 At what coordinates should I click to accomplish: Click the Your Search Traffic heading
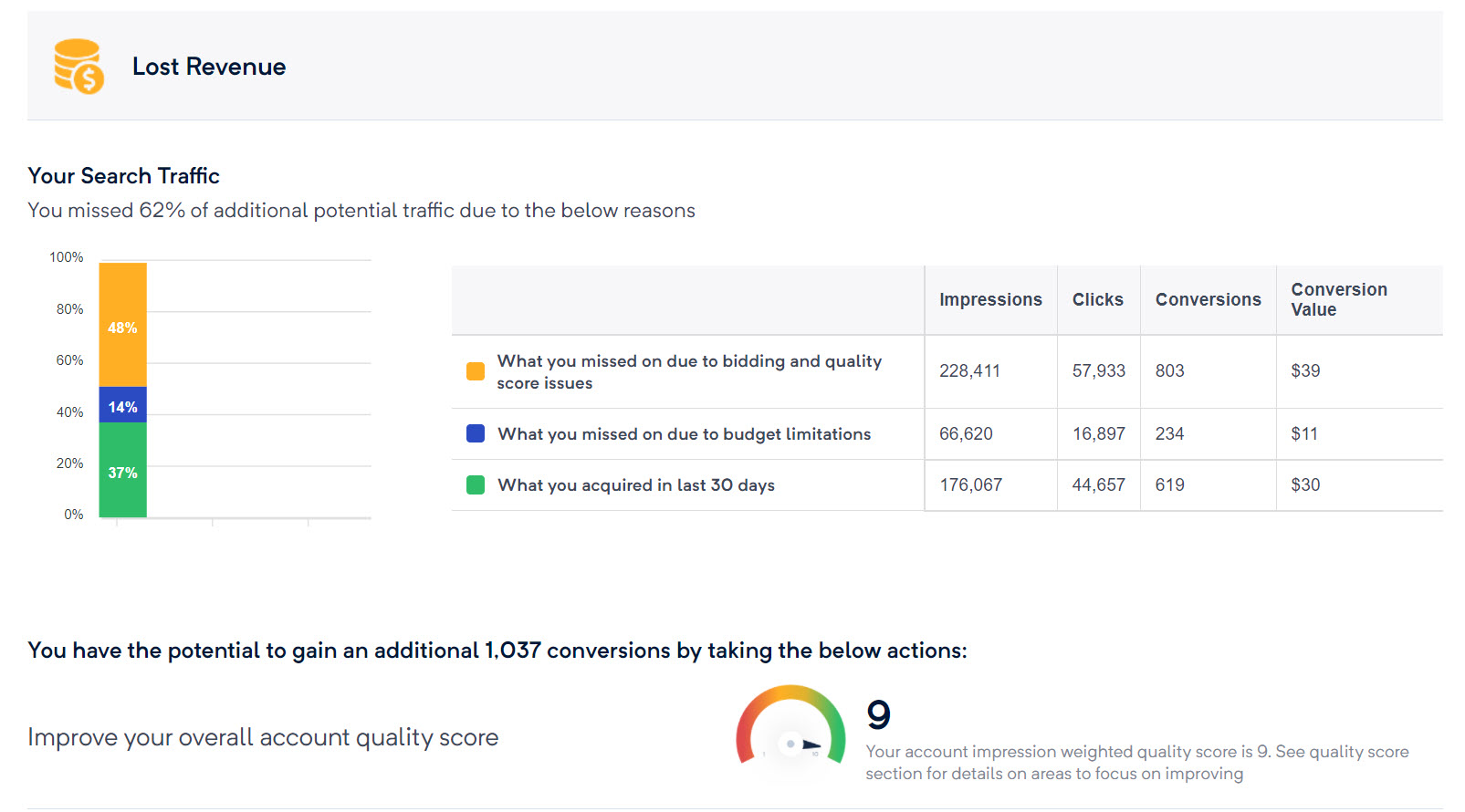point(124,175)
